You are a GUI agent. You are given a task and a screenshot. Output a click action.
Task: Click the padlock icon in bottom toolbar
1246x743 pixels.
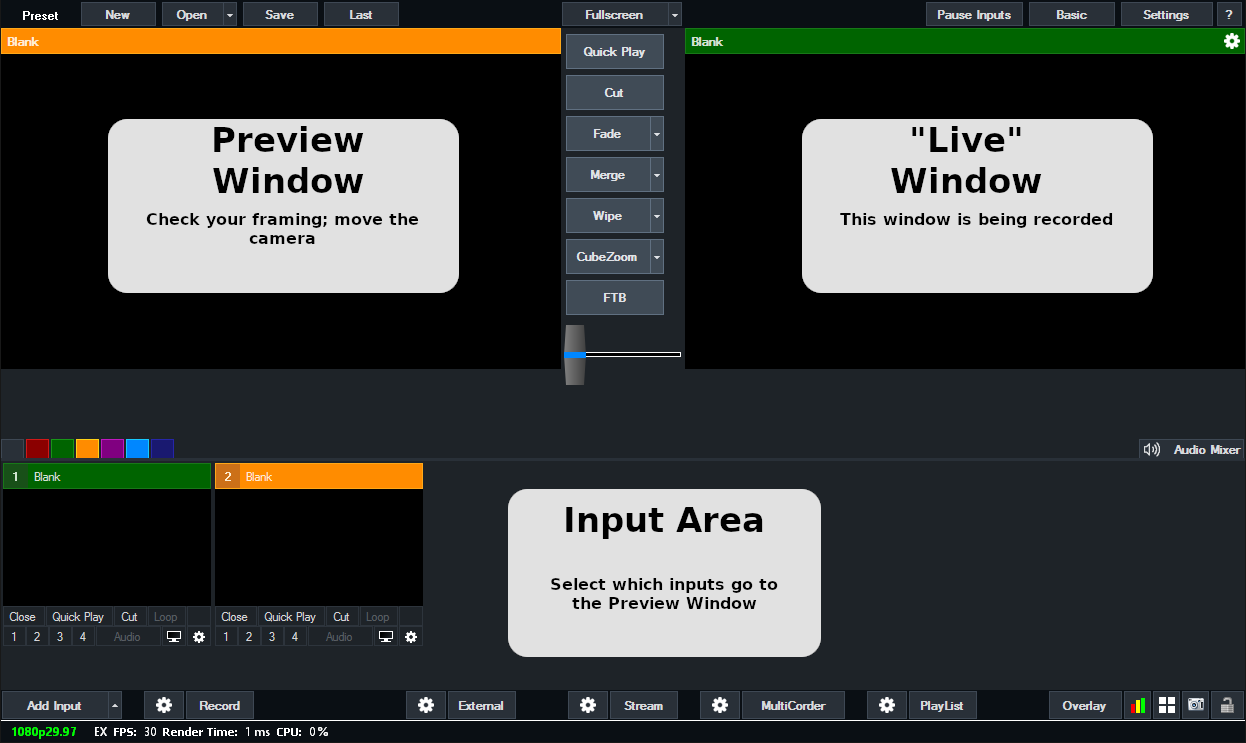[1227, 705]
